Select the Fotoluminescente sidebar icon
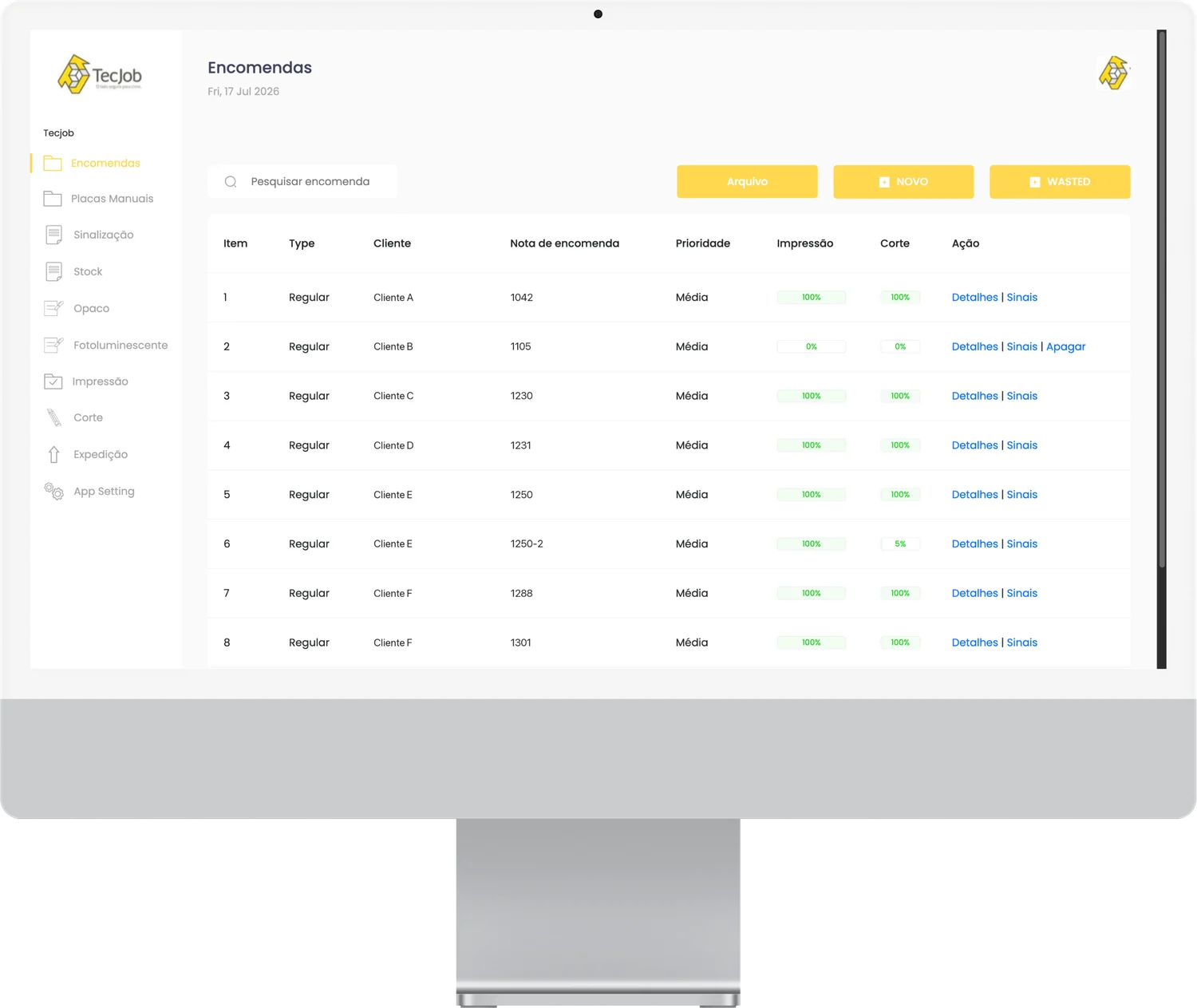Image resolution: width=1197 pixels, height=1008 pixels. pyautogui.click(x=53, y=345)
